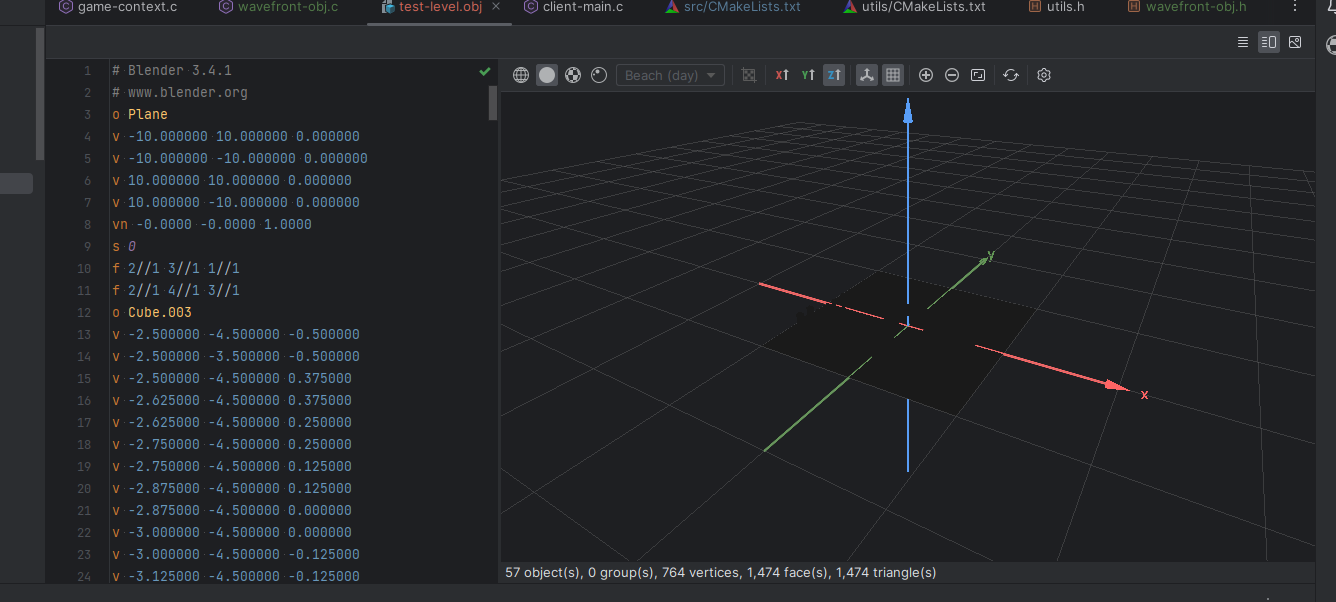Screen dimensions: 1336x602
Task: Click the status text showing 57 object(s)
Action: tap(721, 573)
